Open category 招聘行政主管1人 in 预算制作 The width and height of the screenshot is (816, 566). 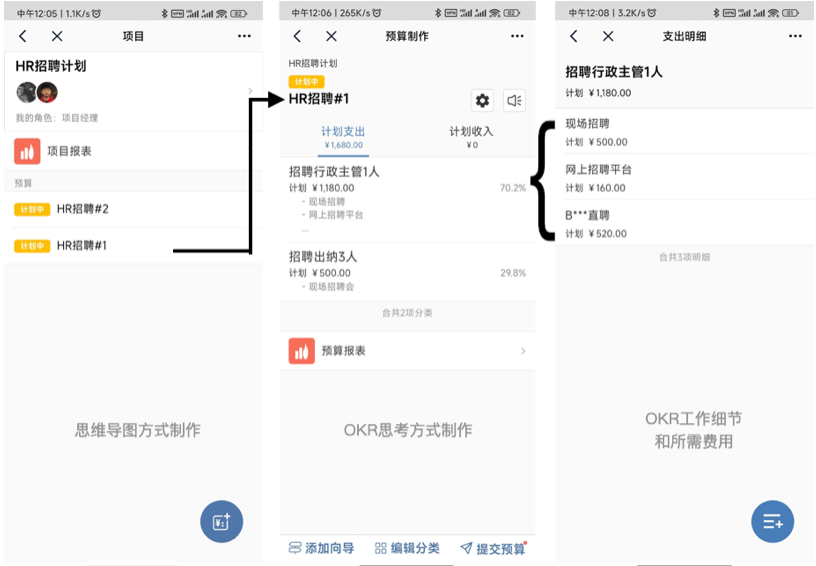(407, 199)
